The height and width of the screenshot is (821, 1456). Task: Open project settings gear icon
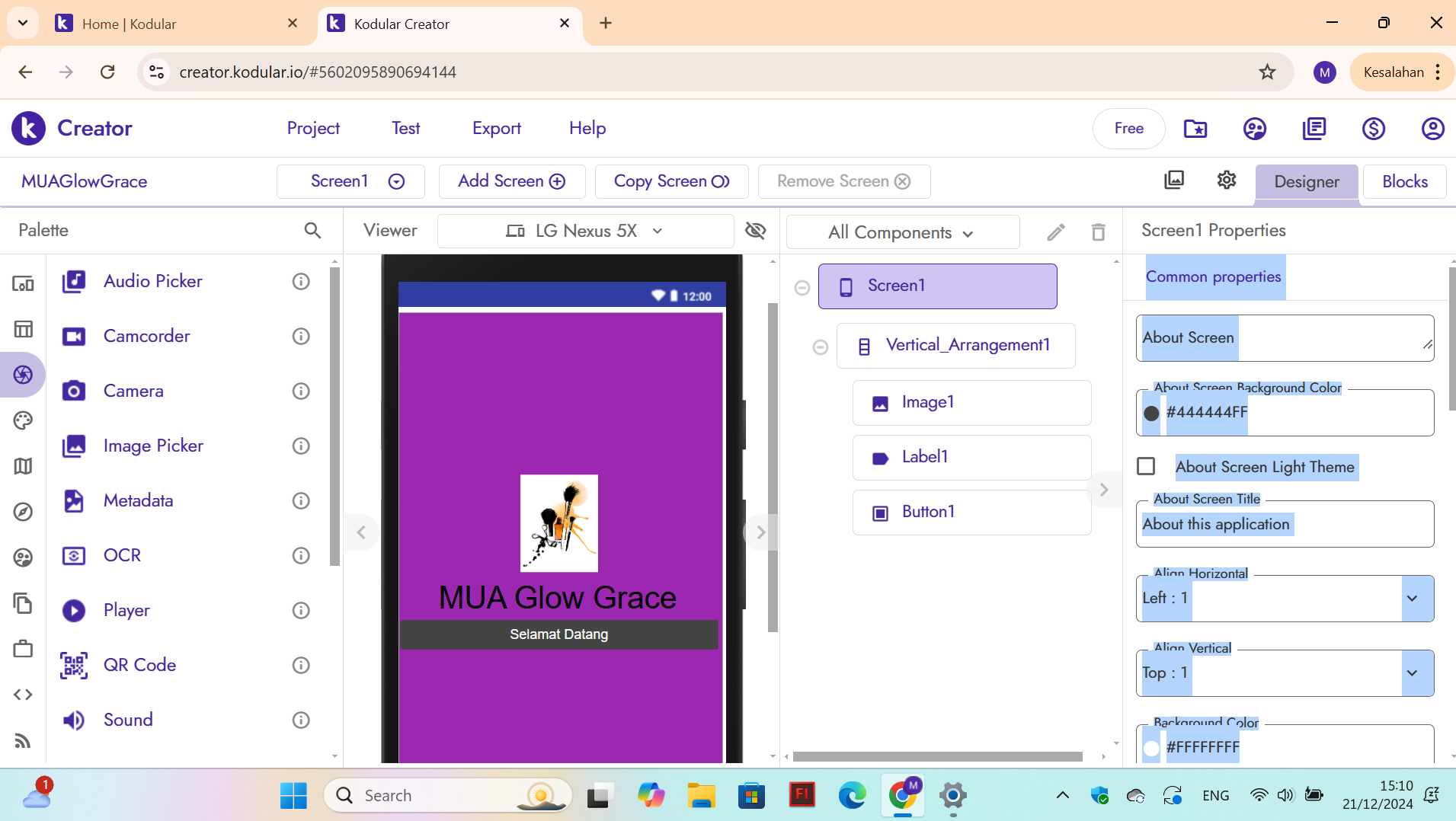pyautogui.click(x=1226, y=180)
